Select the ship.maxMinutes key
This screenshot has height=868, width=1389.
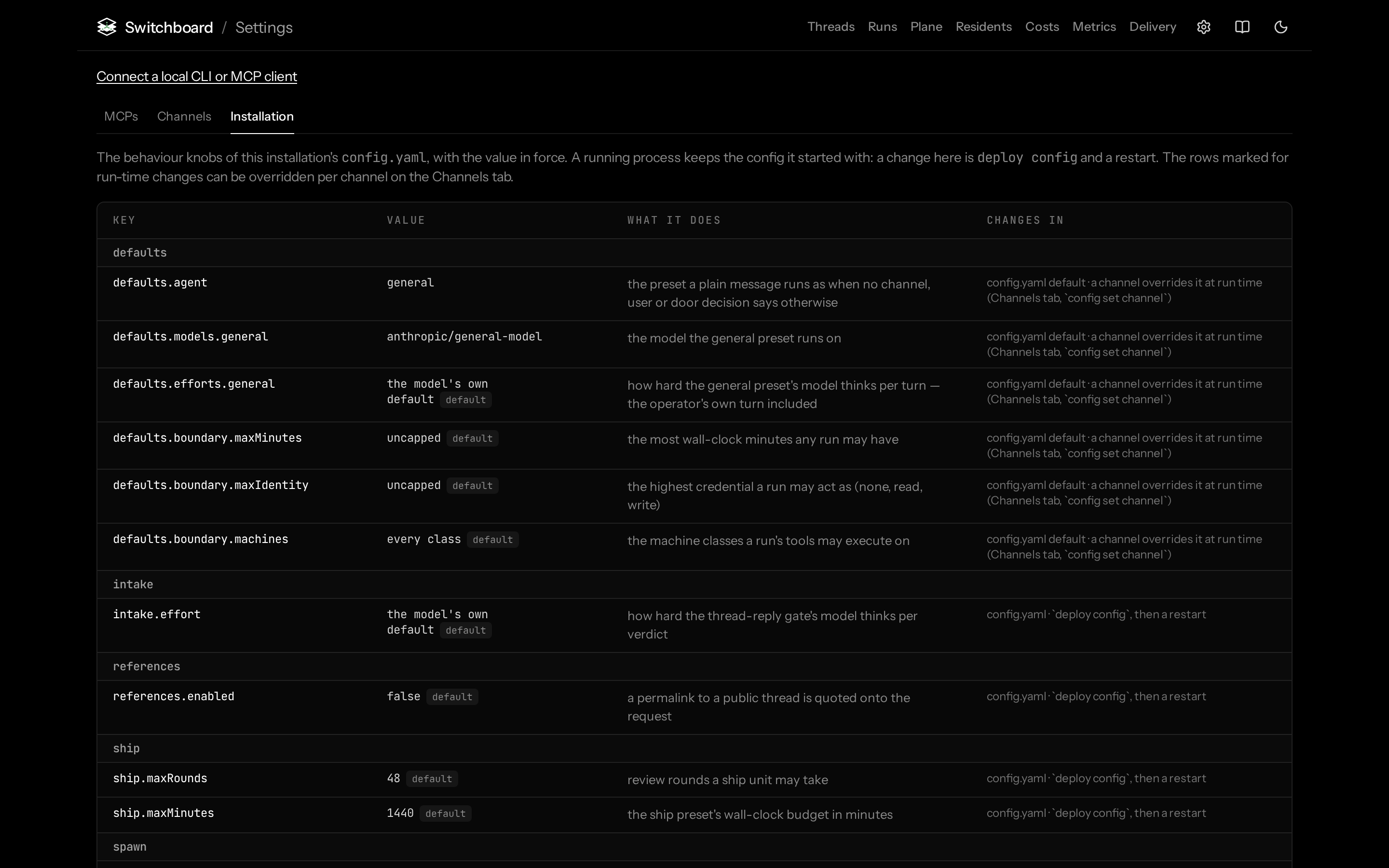tap(163, 813)
